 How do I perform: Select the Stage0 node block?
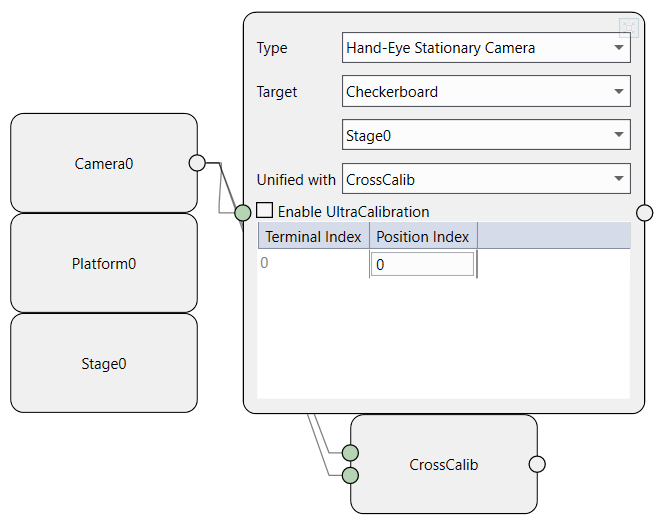click(103, 364)
